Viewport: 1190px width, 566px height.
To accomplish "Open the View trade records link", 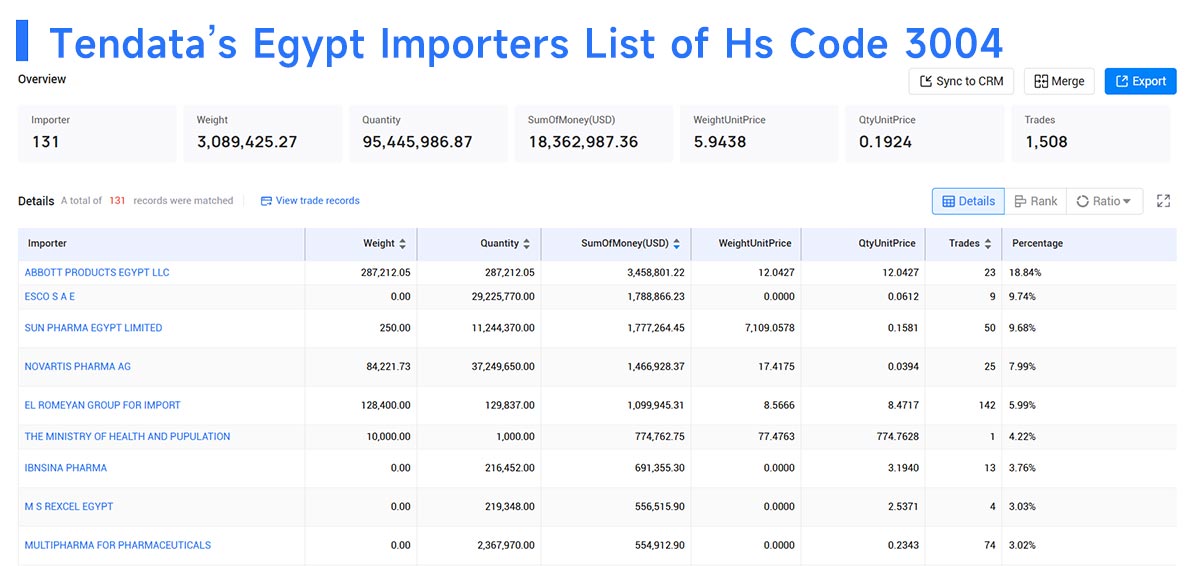I will click(x=310, y=201).
